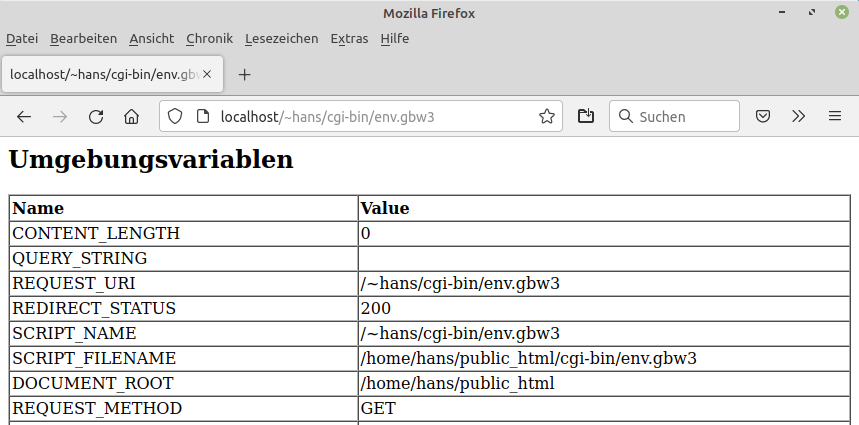This screenshot has height=425, width=859.
Task: Open the Extras menu
Action: [x=349, y=39]
